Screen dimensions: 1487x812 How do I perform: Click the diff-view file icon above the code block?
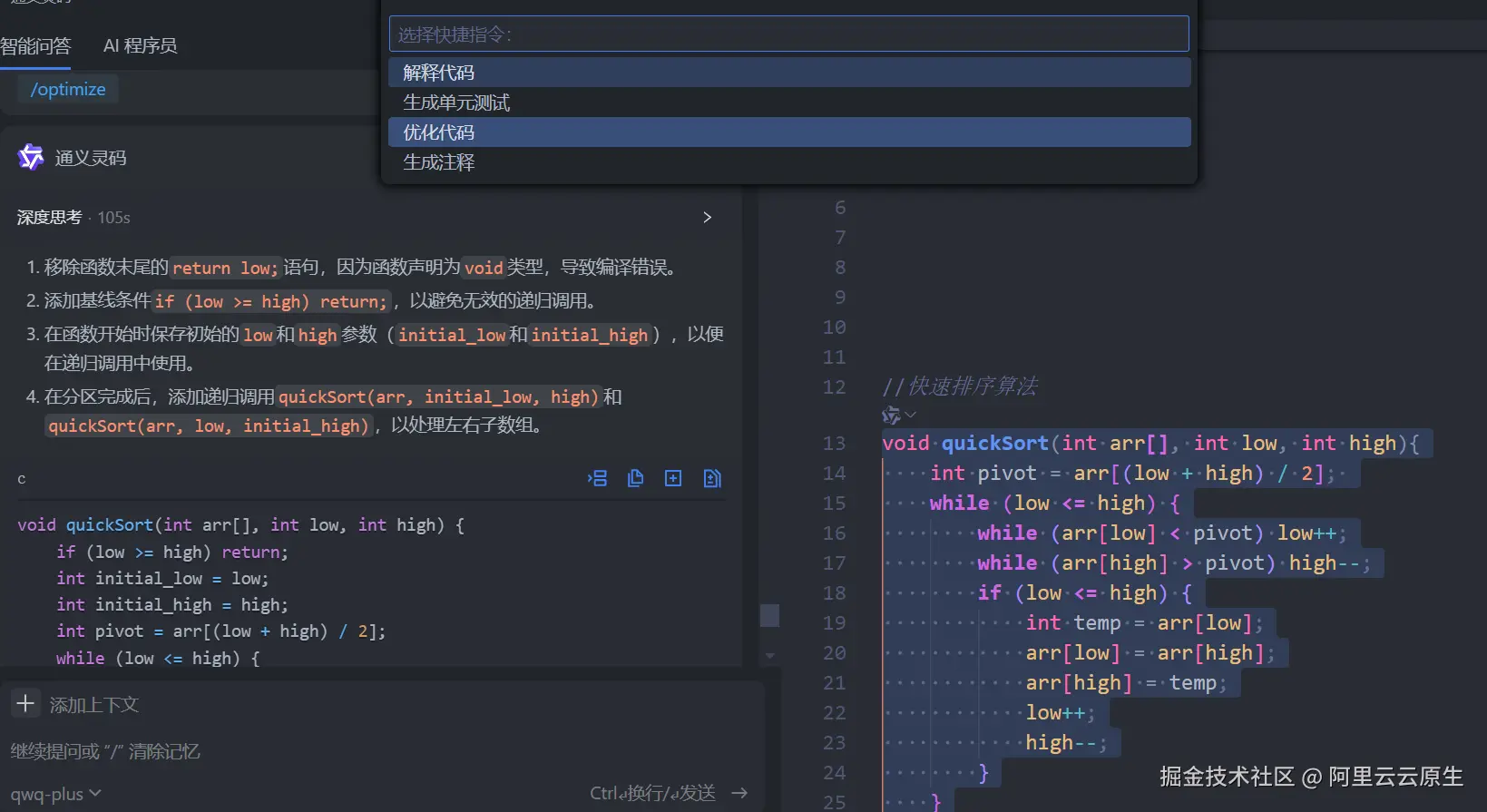(x=712, y=478)
